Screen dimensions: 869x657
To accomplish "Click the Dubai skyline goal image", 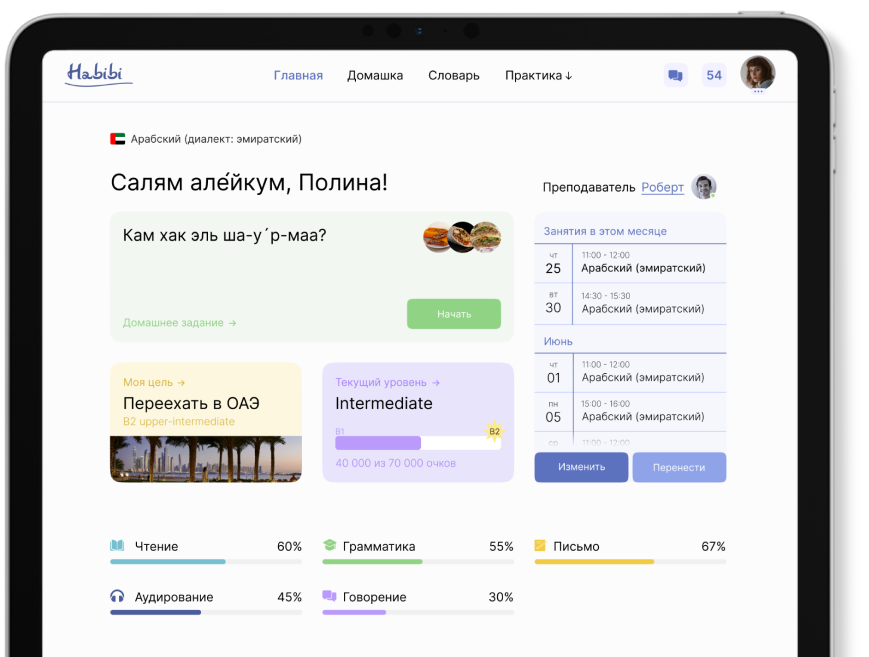I will [206, 459].
